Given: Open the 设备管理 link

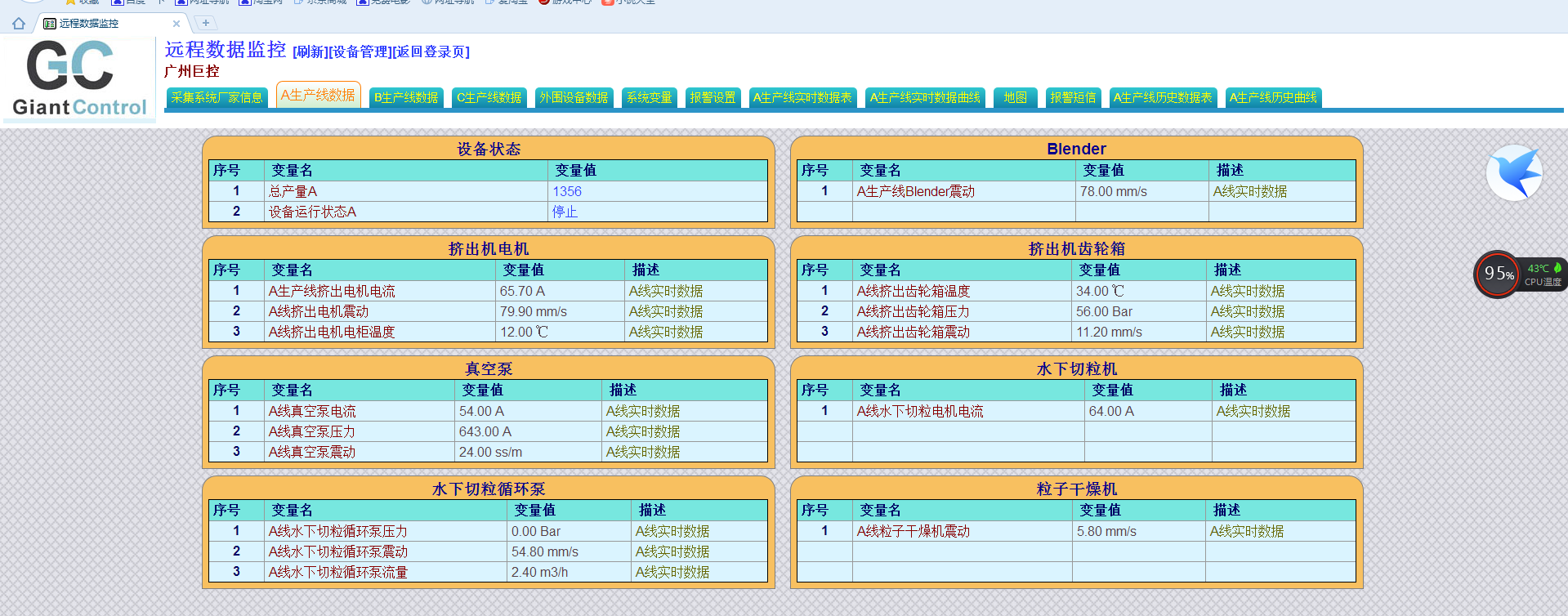Looking at the screenshot, I should pyautogui.click(x=360, y=52).
